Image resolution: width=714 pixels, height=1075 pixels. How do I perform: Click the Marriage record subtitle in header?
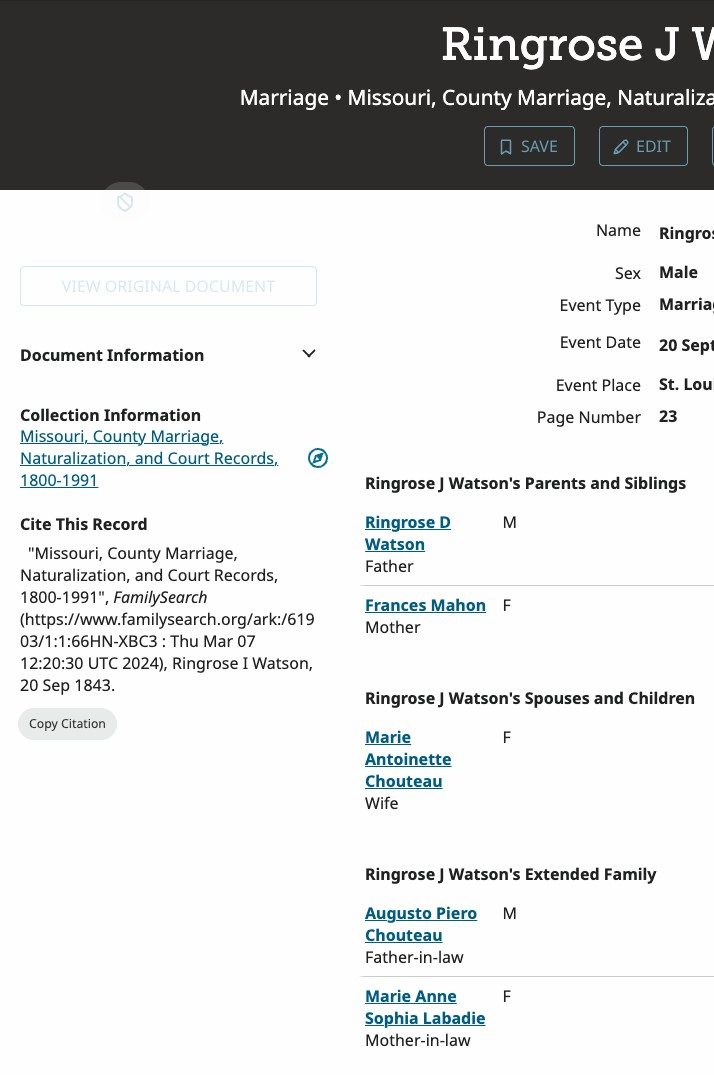477,98
